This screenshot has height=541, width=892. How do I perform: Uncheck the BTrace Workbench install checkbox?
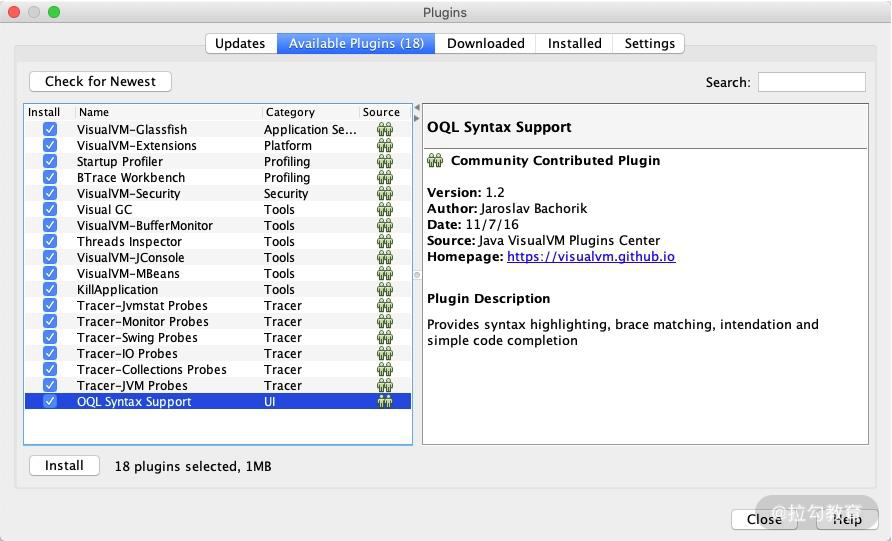point(50,178)
